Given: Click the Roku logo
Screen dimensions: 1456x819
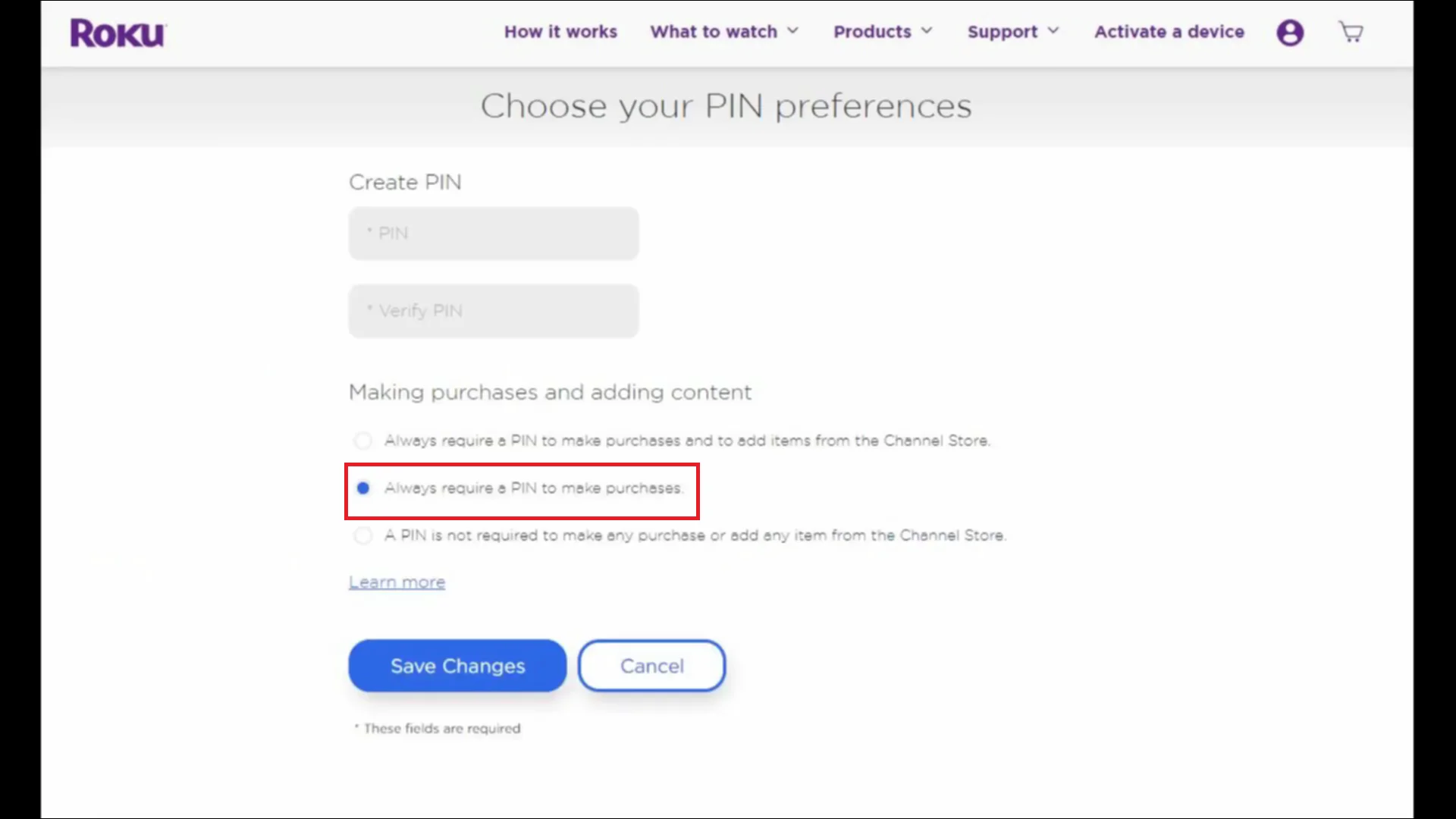Looking at the screenshot, I should pos(118,33).
